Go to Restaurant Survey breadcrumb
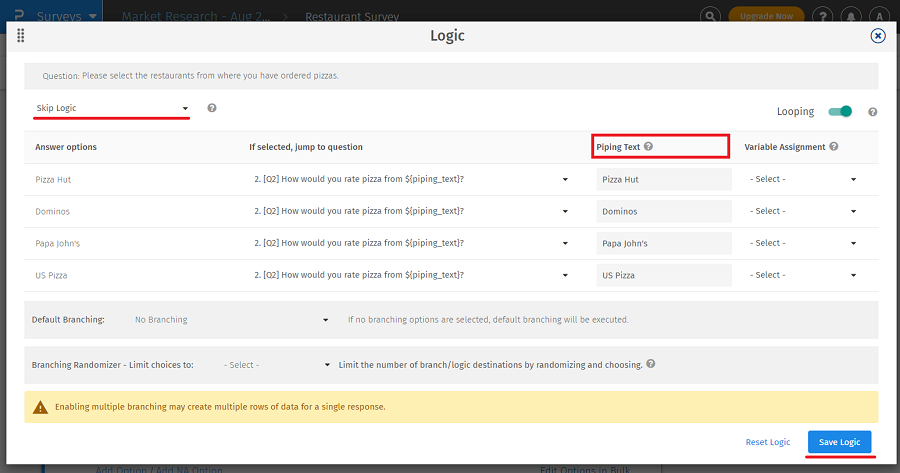This screenshot has width=900, height=473. point(351,17)
